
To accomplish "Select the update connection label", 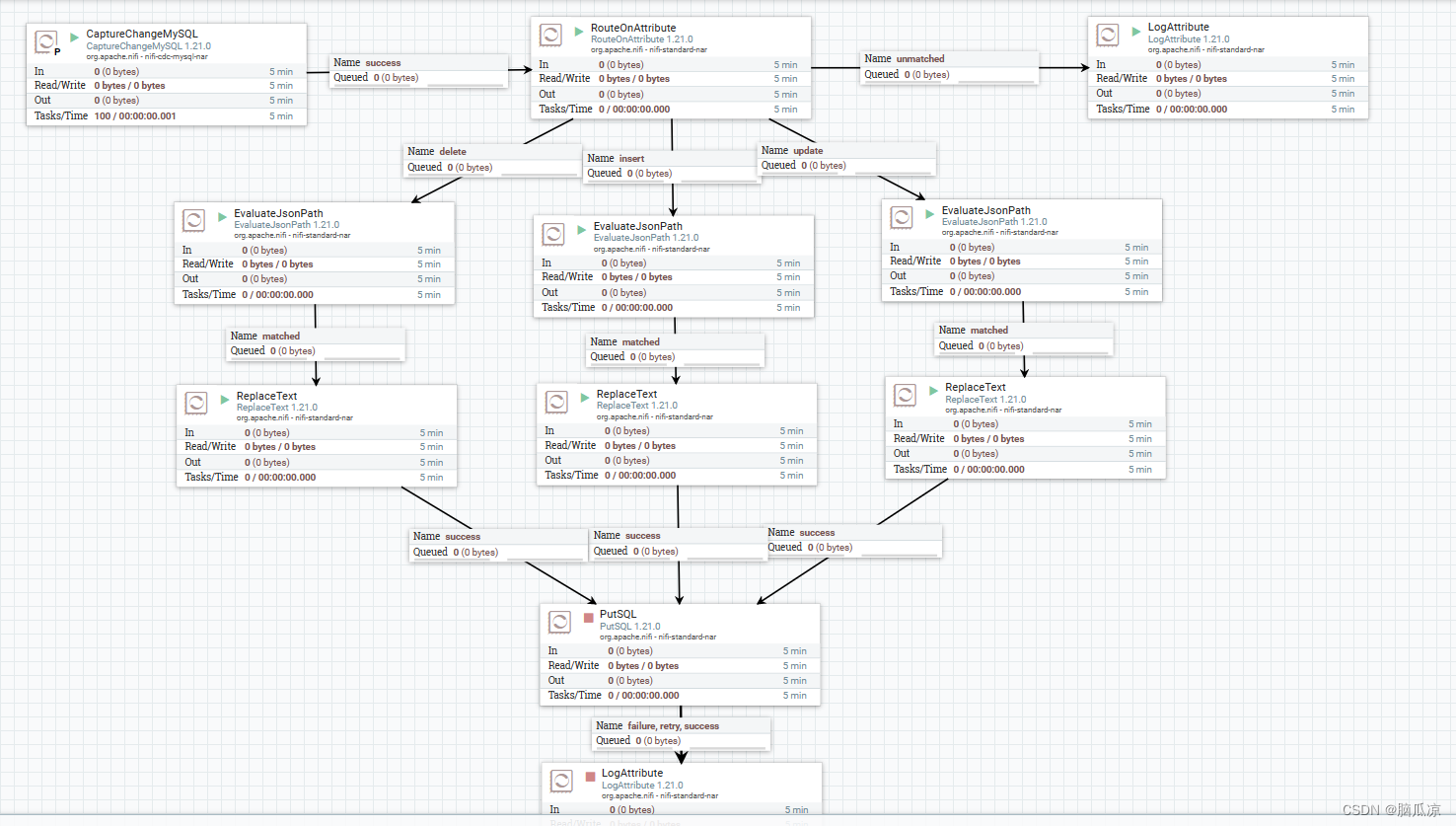I will 846,158.
